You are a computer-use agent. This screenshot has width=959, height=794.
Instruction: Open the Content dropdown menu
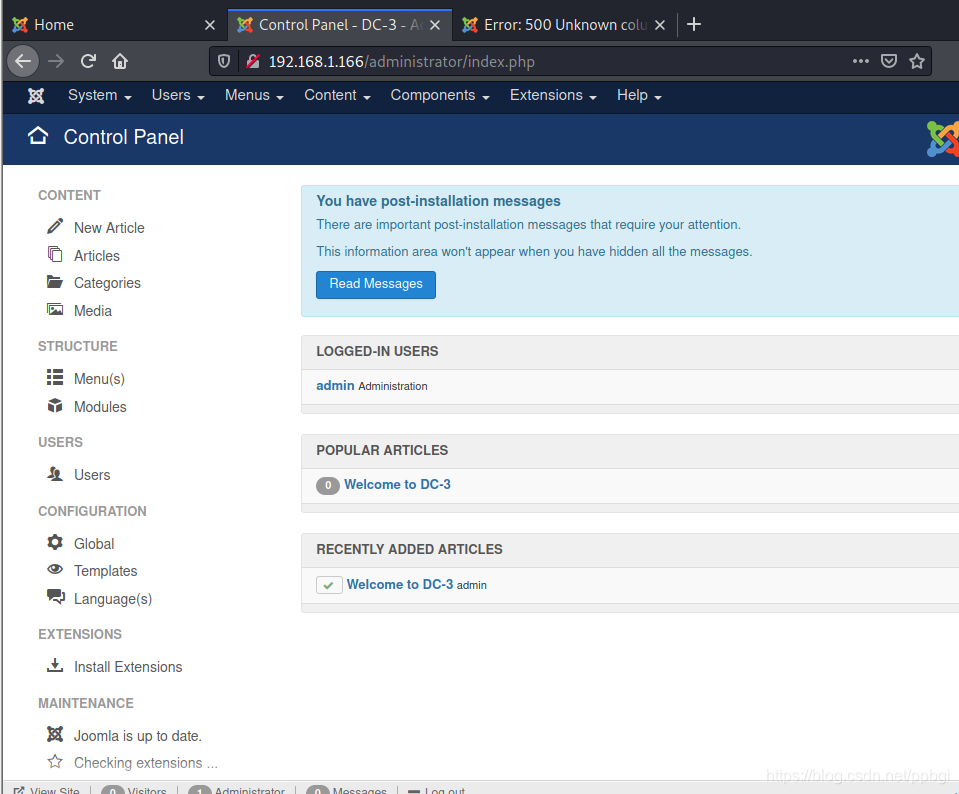pos(338,95)
